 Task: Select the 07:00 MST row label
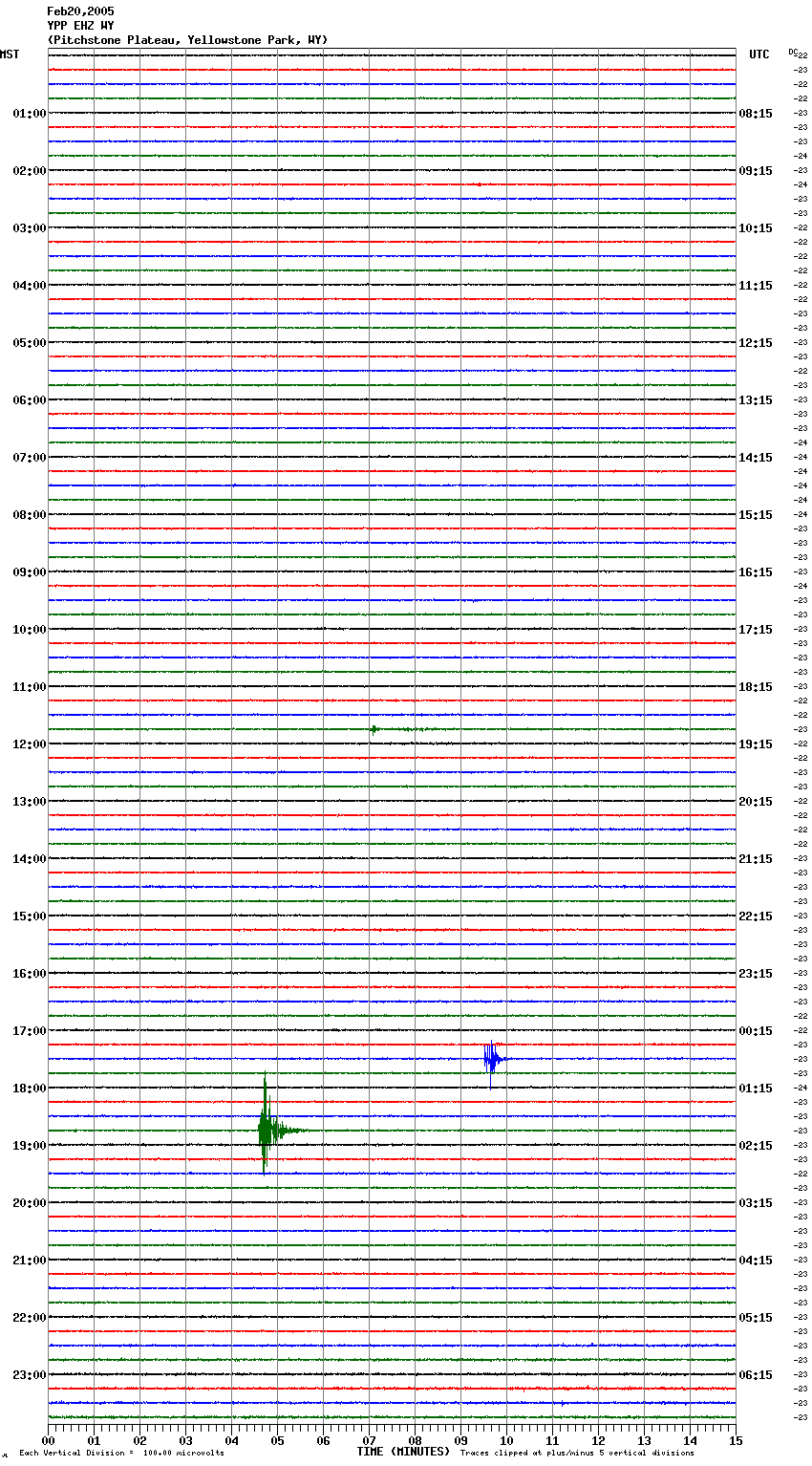[29, 457]
